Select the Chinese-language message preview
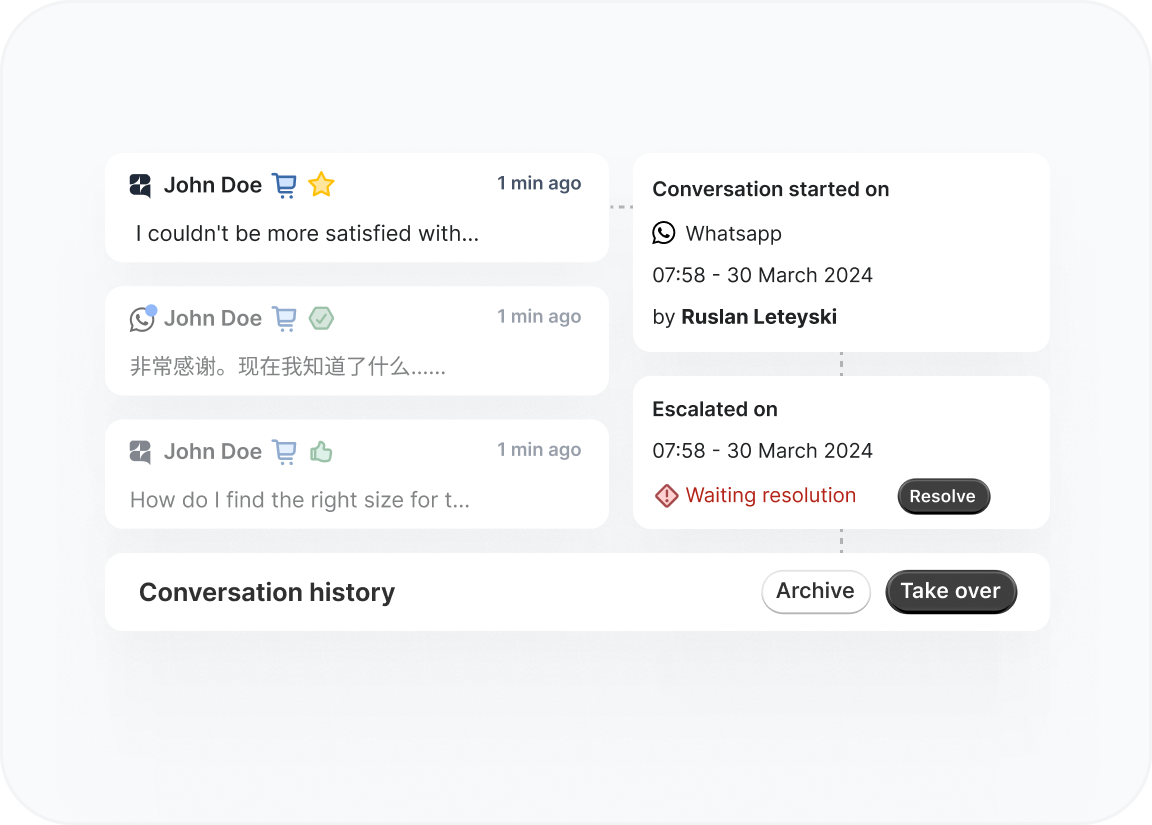 288,367
